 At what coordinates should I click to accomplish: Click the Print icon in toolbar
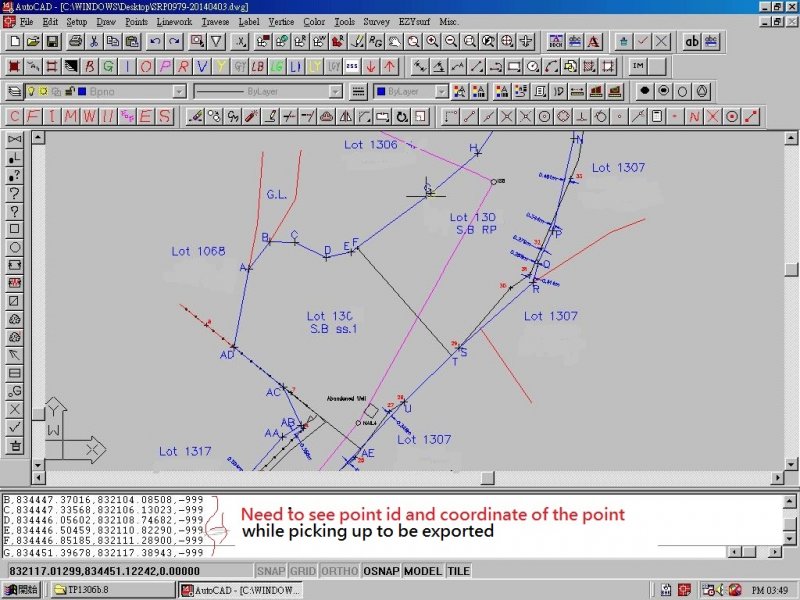point(73,42)
